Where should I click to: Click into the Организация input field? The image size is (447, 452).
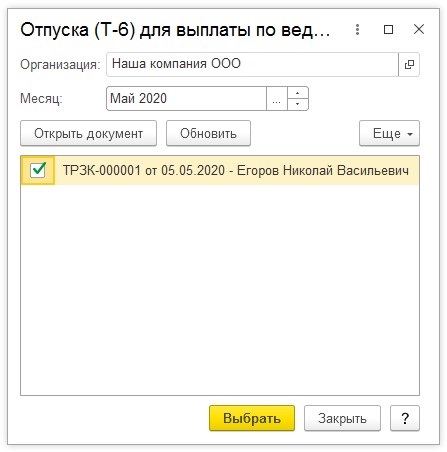pyautogui.click(x=252, y=64)
